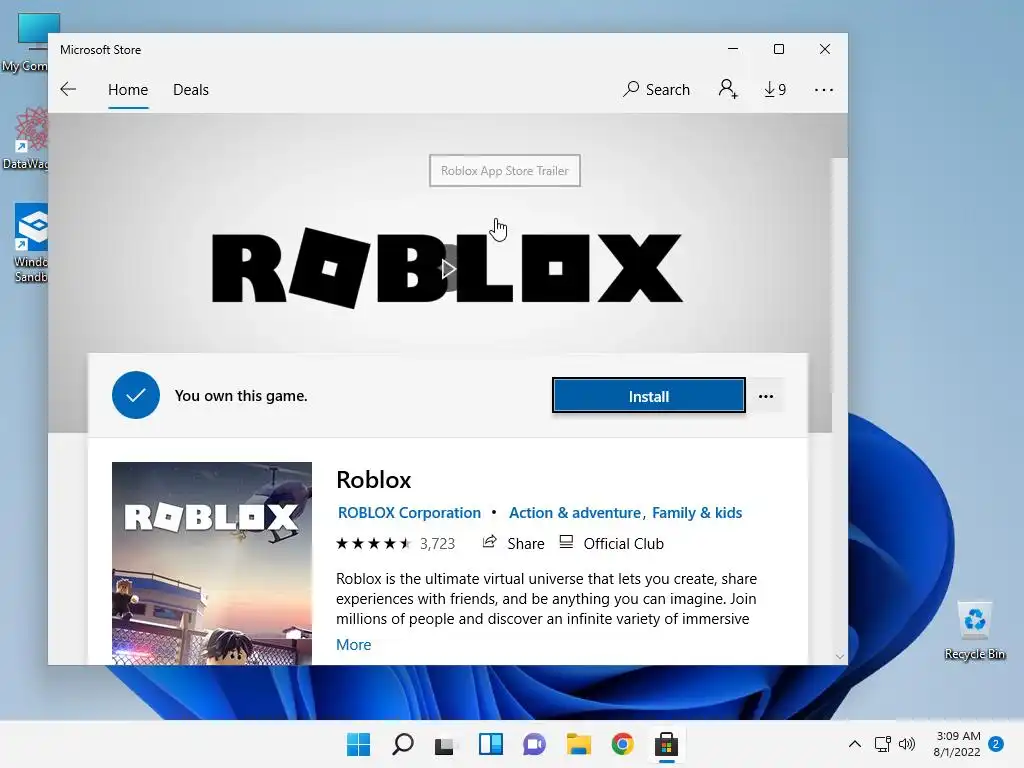Click the Share label for Roblox
Image resolution: width=1024 pixels, height=768 pixels.
pos(526,543)
